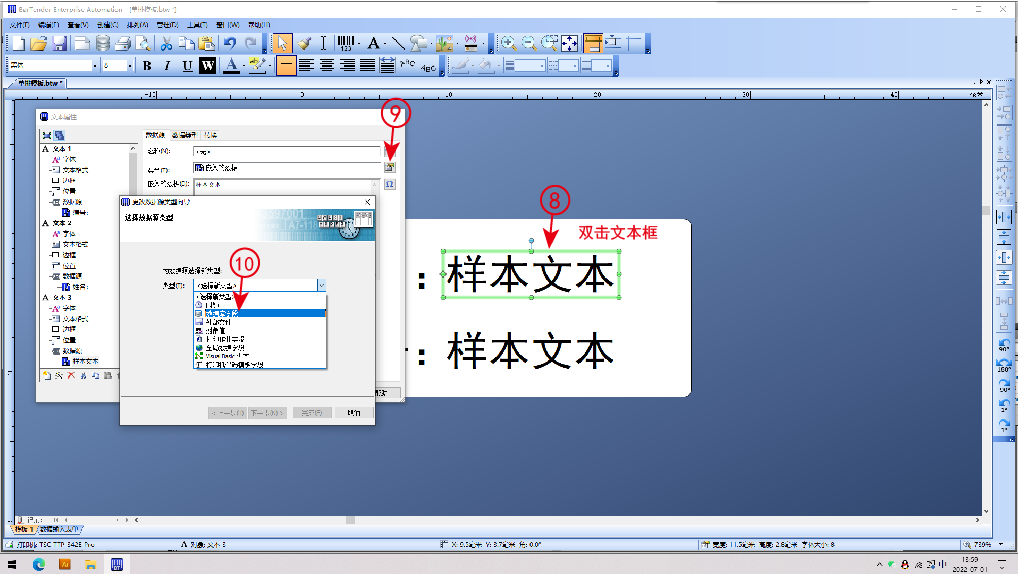Select the line drawing tool
Image resolution: width=1018 pixels, height=574 pixels.
pyautogui.click(x=397, y=43)
